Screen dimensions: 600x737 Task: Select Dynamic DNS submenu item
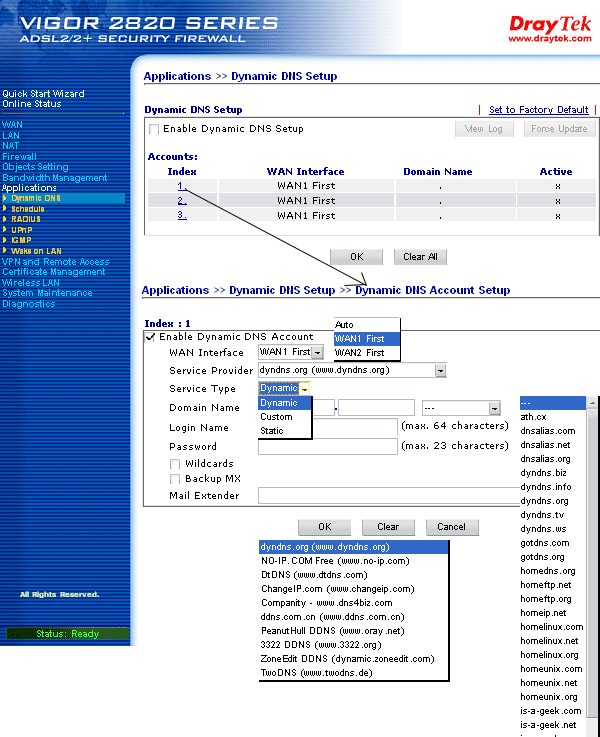(x=36, y=198)
